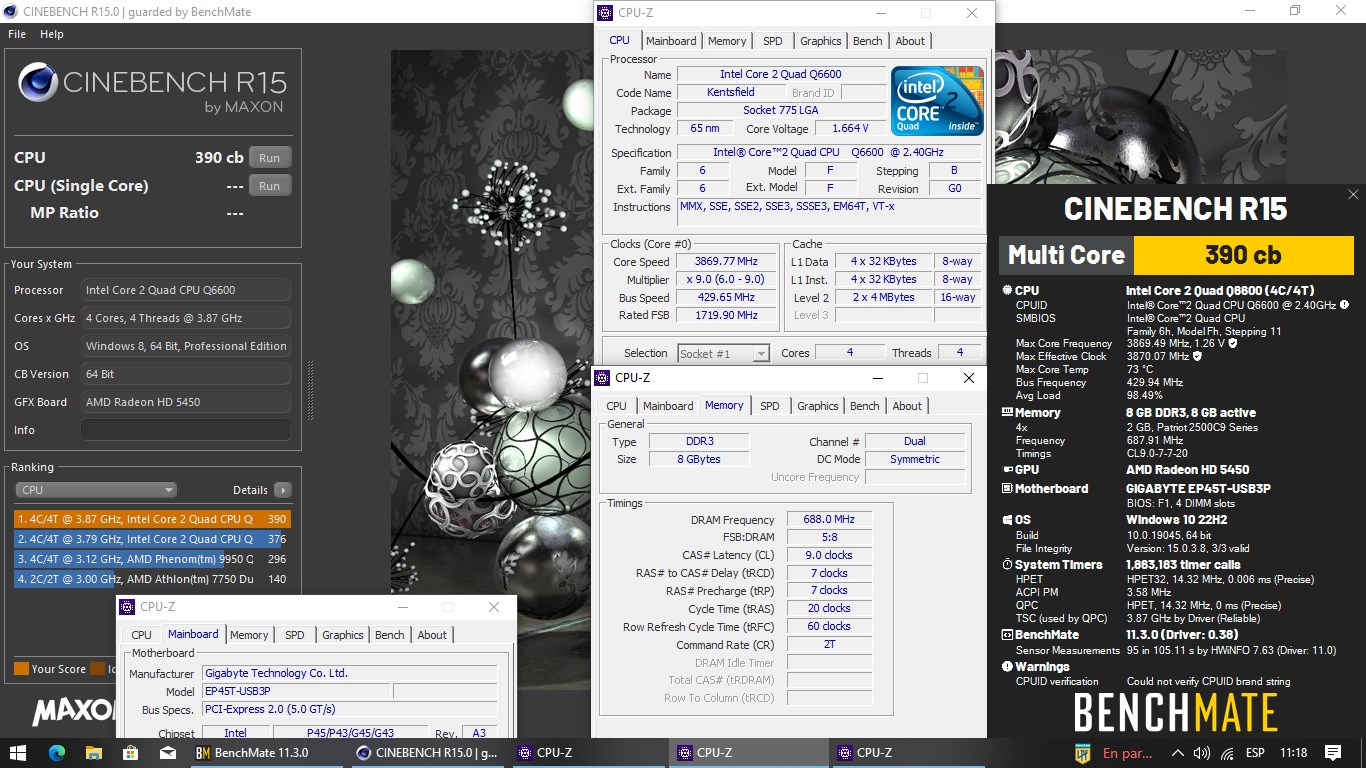1366x768 pixels.
Task: Switch to Memory tab in top CPU-Z window
Action: pyautogui.click(x=727, y=41)
